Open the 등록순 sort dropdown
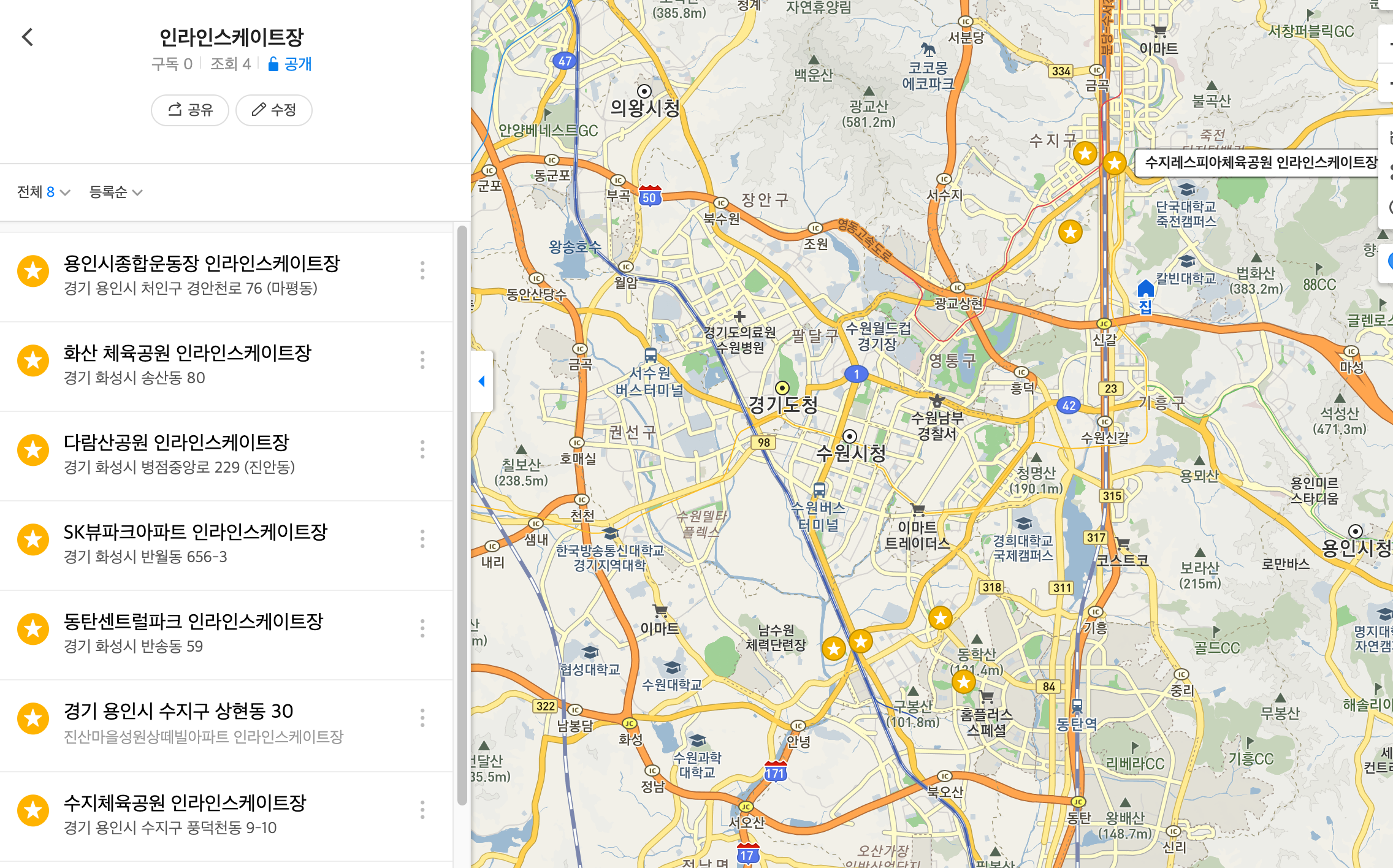This screenshot has height=868, width=1393. click(x=115, y=192)
